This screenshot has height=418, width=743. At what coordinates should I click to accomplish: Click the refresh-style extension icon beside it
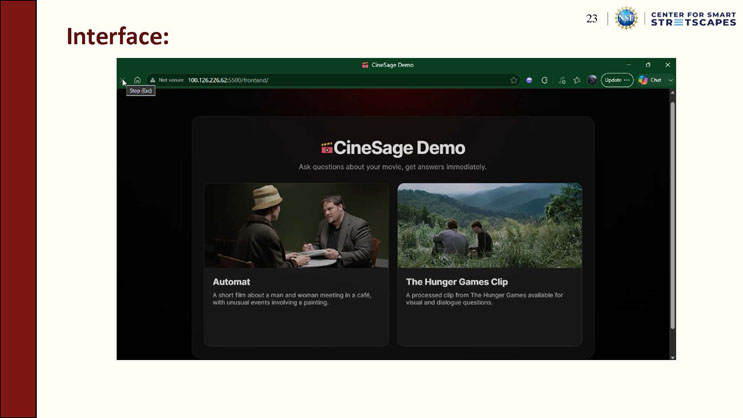(x=545, y=80)
